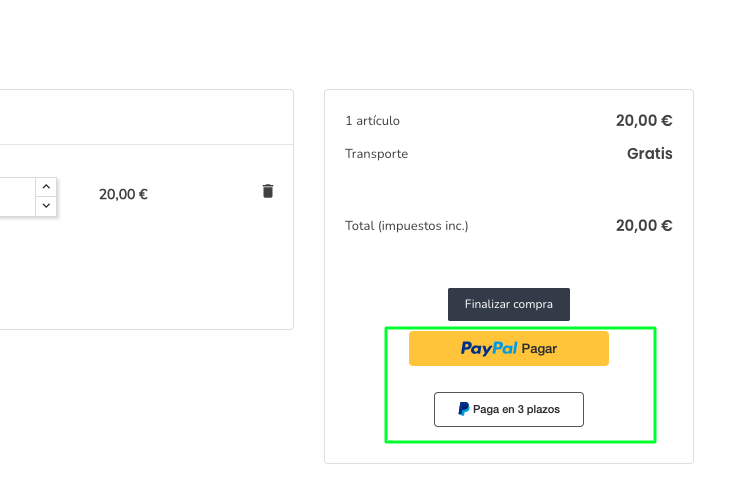
Task: Click blank space between the two PayPal buttons
Action: click(509, 379)
